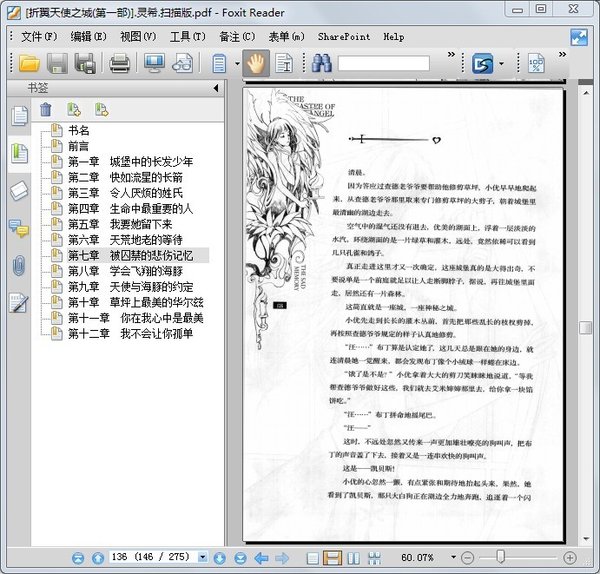Select bookmark 前言

pyautogui.click(x=78, y=146)
